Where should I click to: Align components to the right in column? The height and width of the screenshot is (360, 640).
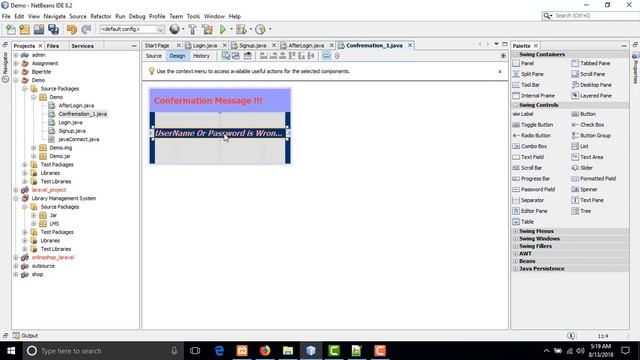273,56
